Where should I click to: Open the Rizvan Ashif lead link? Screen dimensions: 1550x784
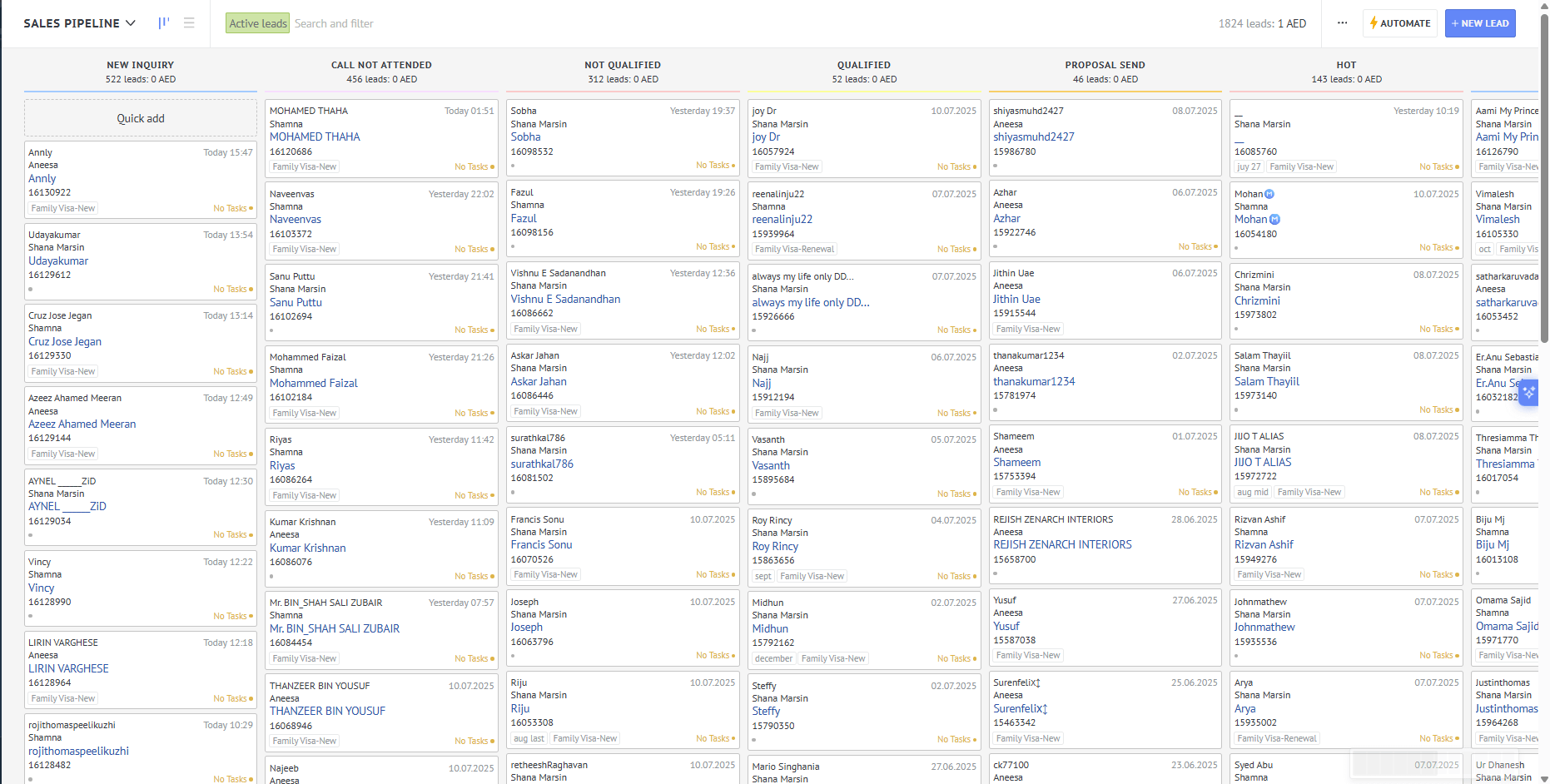pyautogui.click(x=1264, y=544)
